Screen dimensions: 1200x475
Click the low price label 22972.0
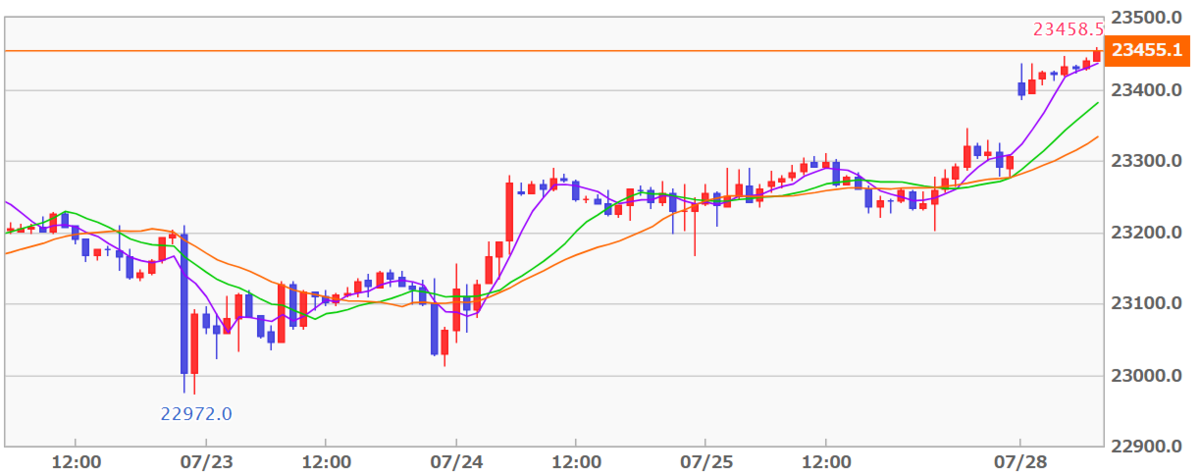(x=197, y=412)
